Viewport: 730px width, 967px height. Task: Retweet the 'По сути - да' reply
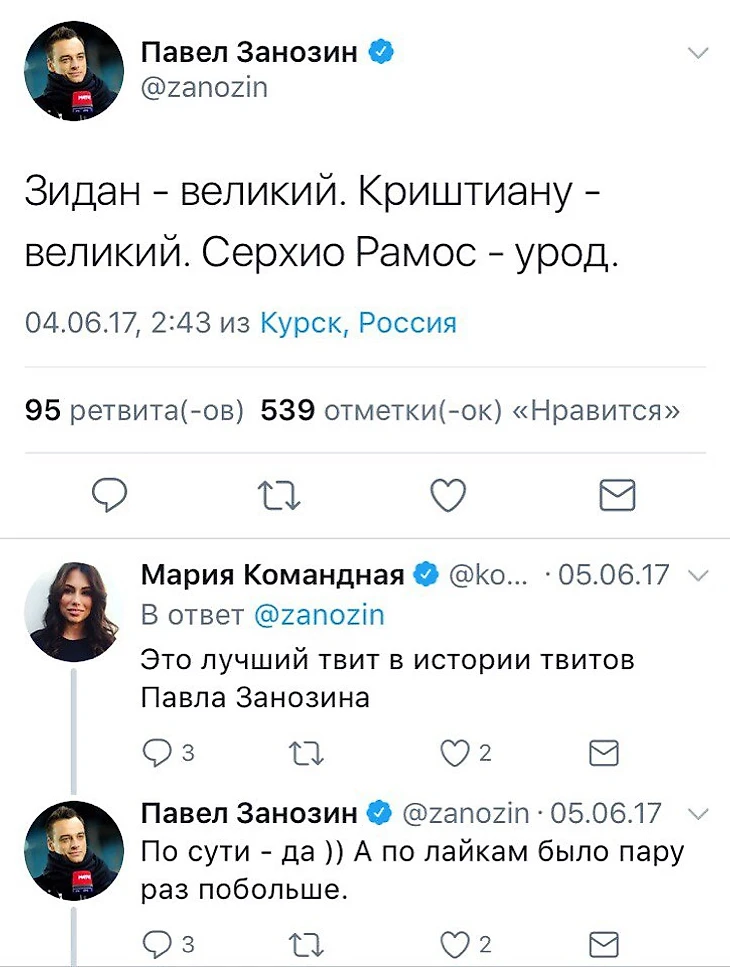[x=302, y=943]
